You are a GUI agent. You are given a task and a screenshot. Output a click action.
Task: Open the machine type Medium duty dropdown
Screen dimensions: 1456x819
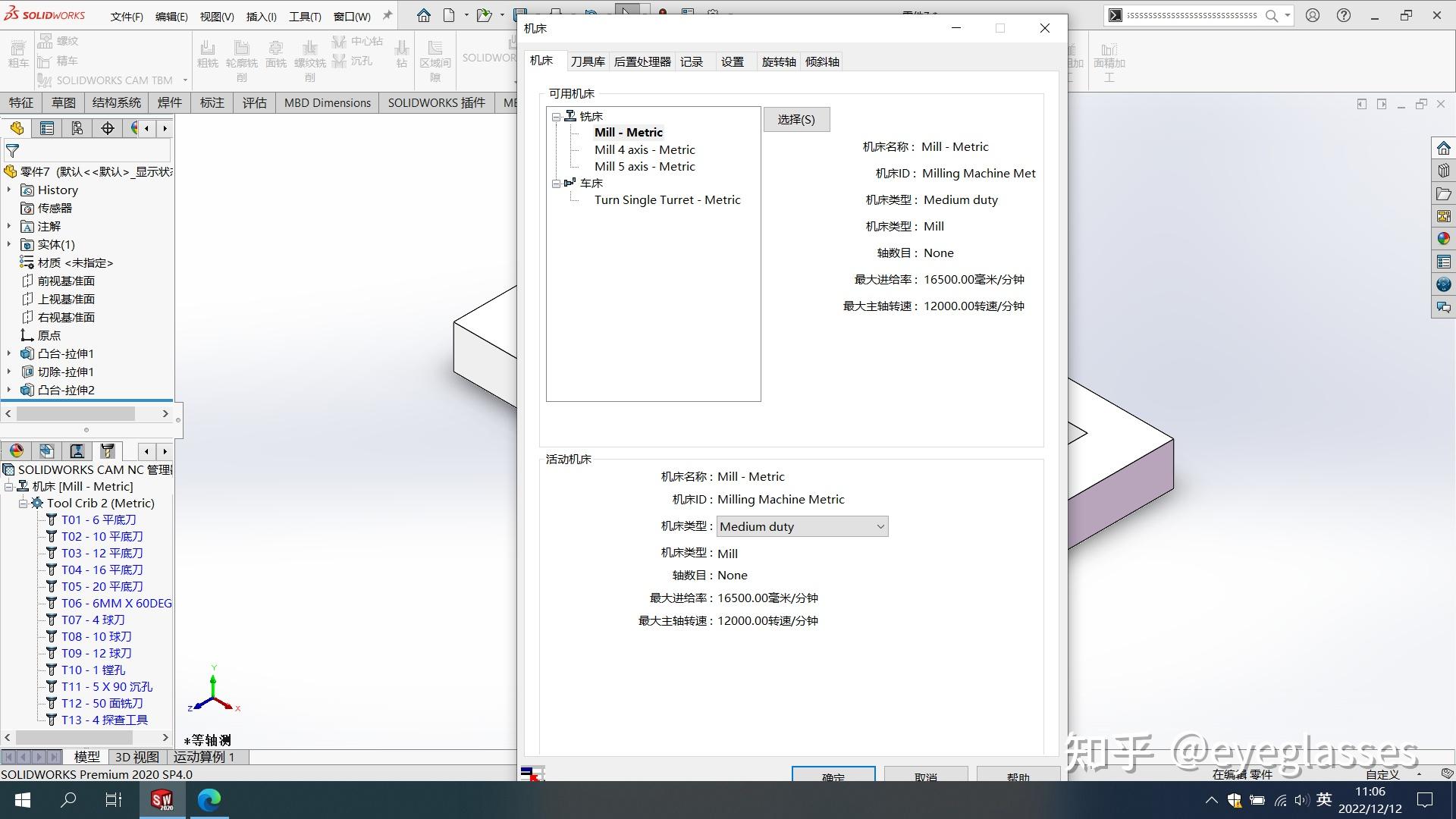click(x=802, y=526)
